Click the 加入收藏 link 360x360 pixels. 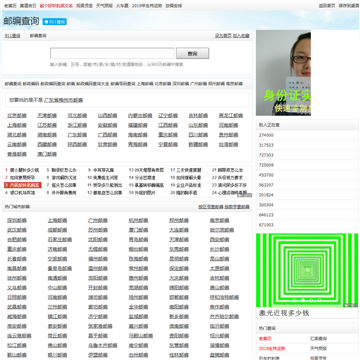point(241,36)
